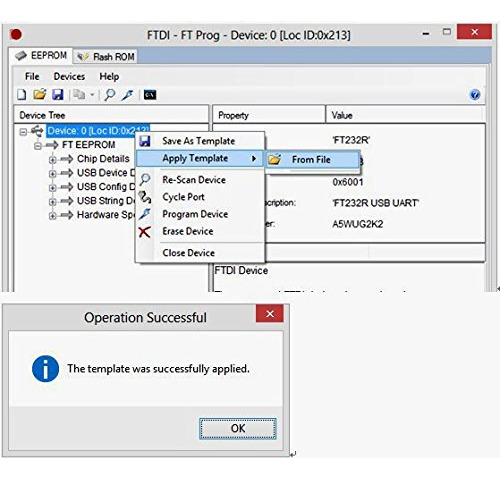Image resolution: width=500 pixels, height=479 pixels.
Task: Click the copy pages toolbar icon
Action: tap(79, 95)
